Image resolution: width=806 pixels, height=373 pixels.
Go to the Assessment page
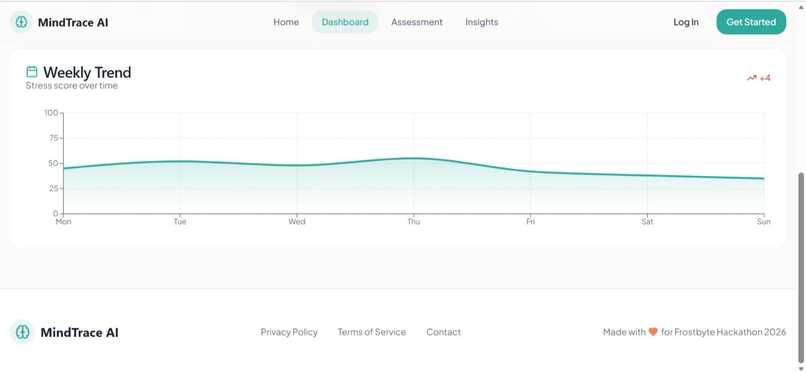tap(416, 22)
